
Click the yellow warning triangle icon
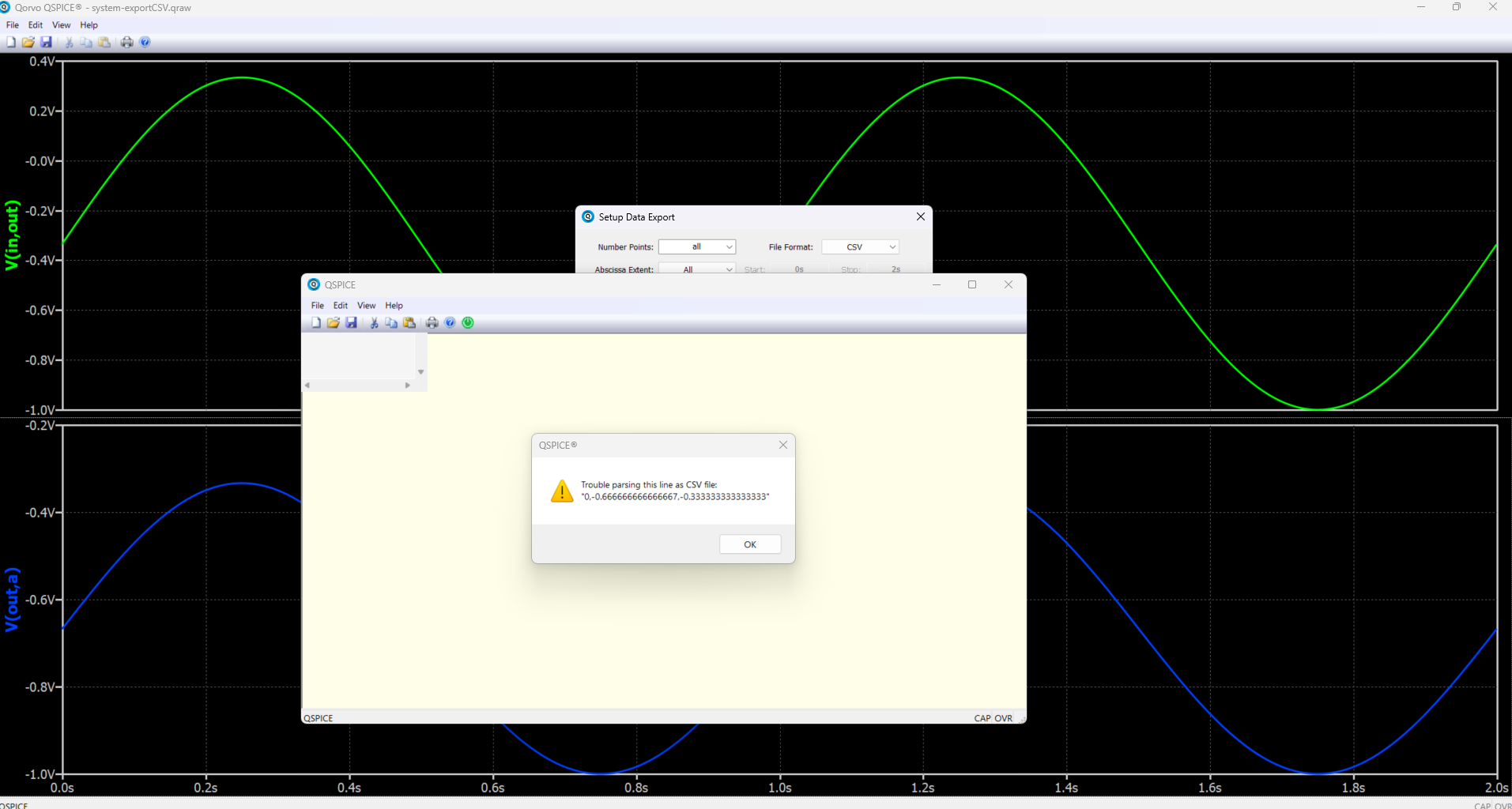pos(562,491)
